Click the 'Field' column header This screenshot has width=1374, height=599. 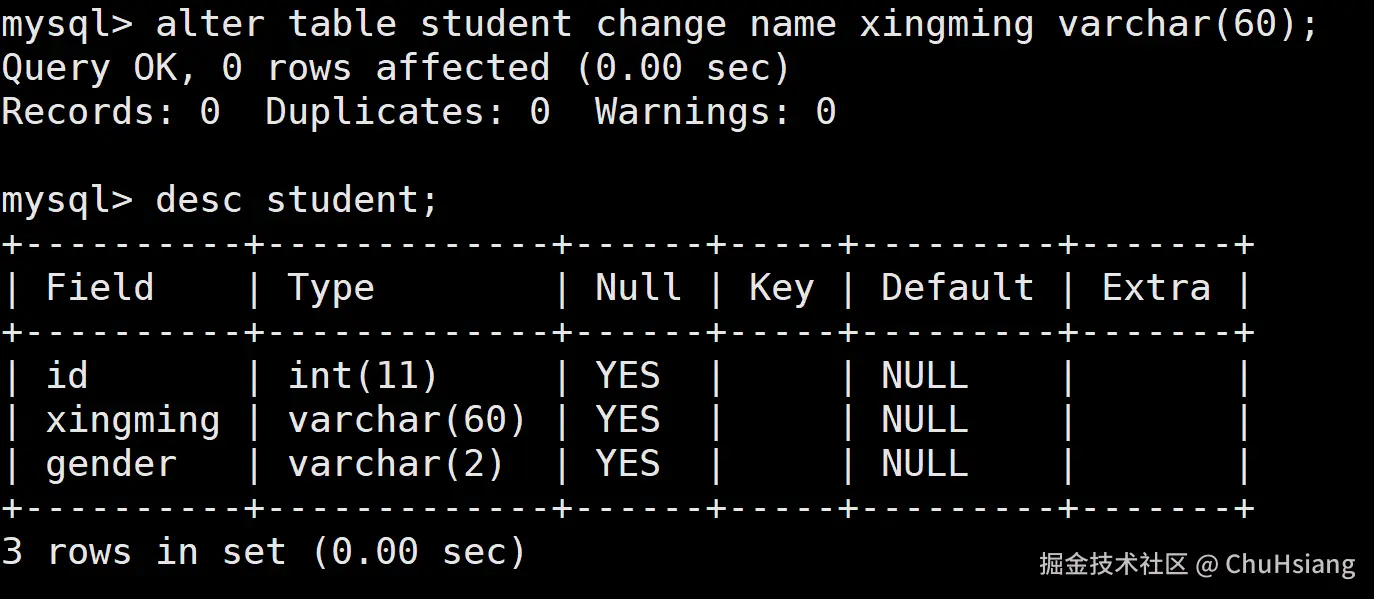(100, 288)
